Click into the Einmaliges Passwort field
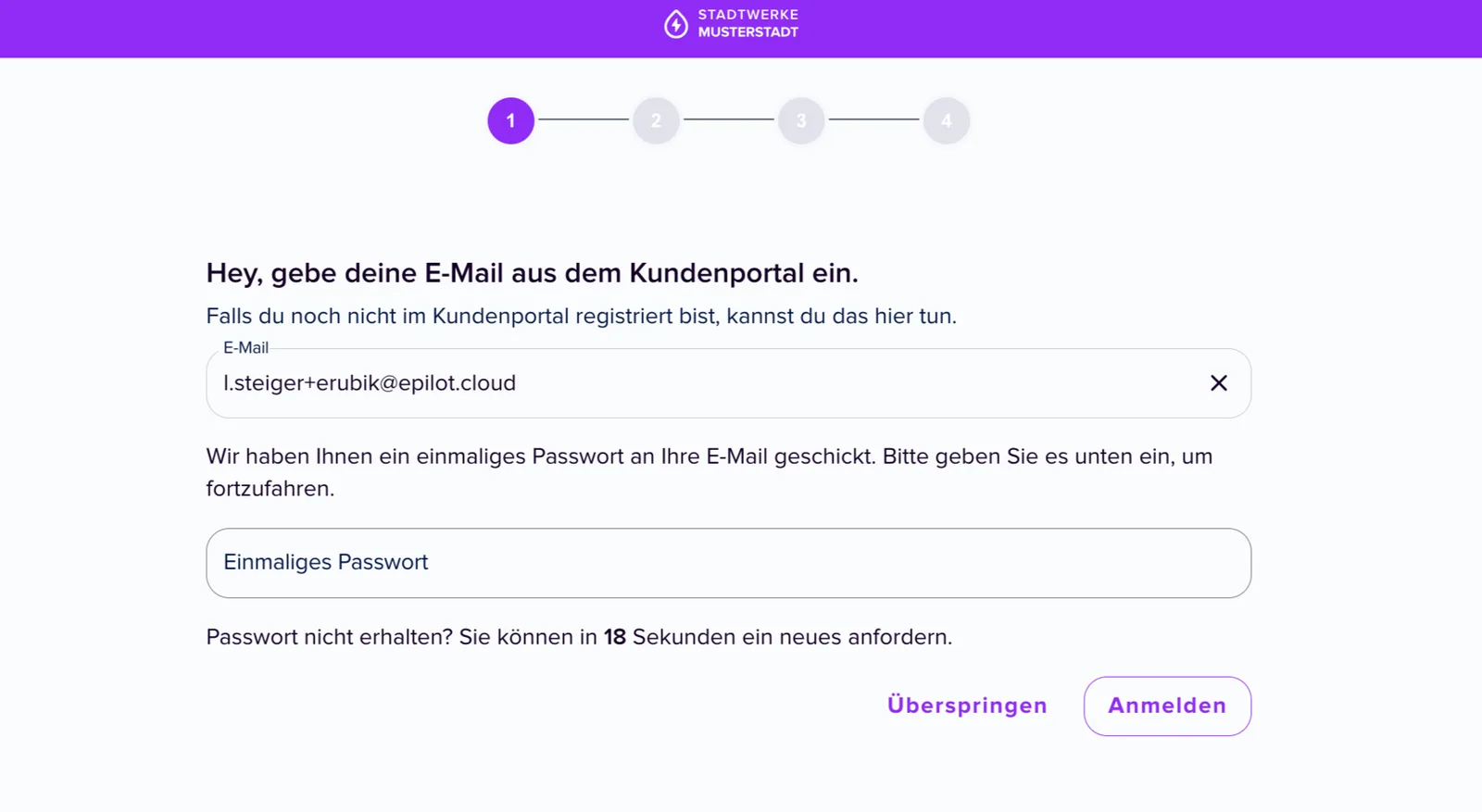The width and height of the screenshot is (1482, 812). tap(728, 563)
